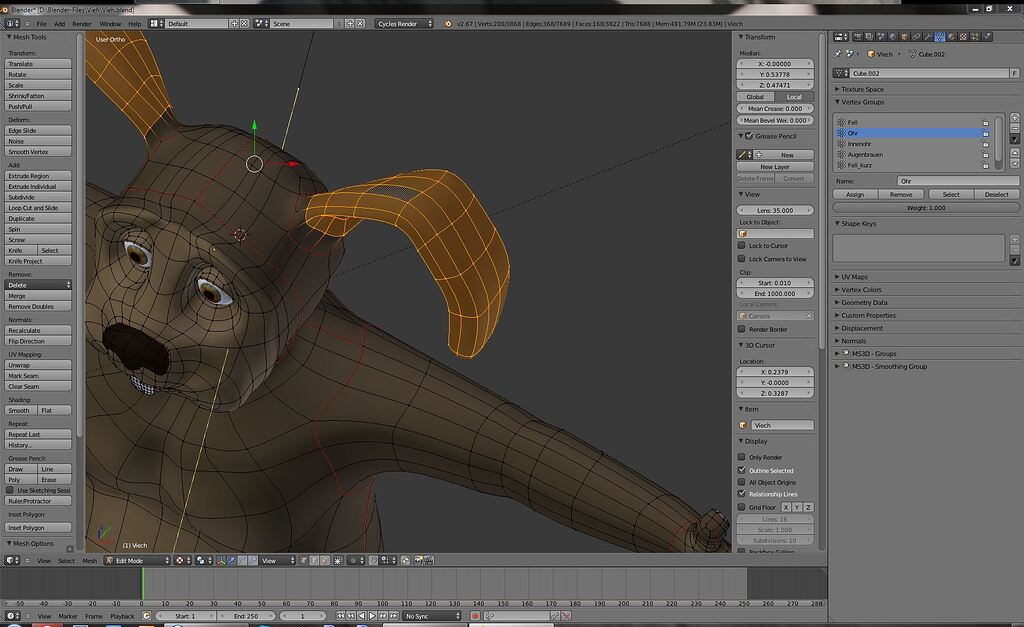This screenshot has width=1024, height=627.
Task: Click the play animation button in timeline
Action: [x=372, y=616]
